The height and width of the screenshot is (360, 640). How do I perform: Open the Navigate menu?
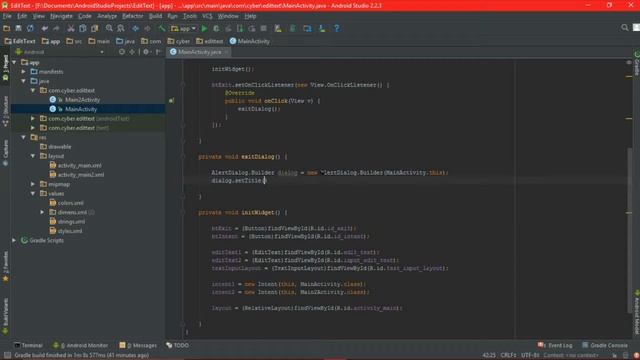[61, 16]
